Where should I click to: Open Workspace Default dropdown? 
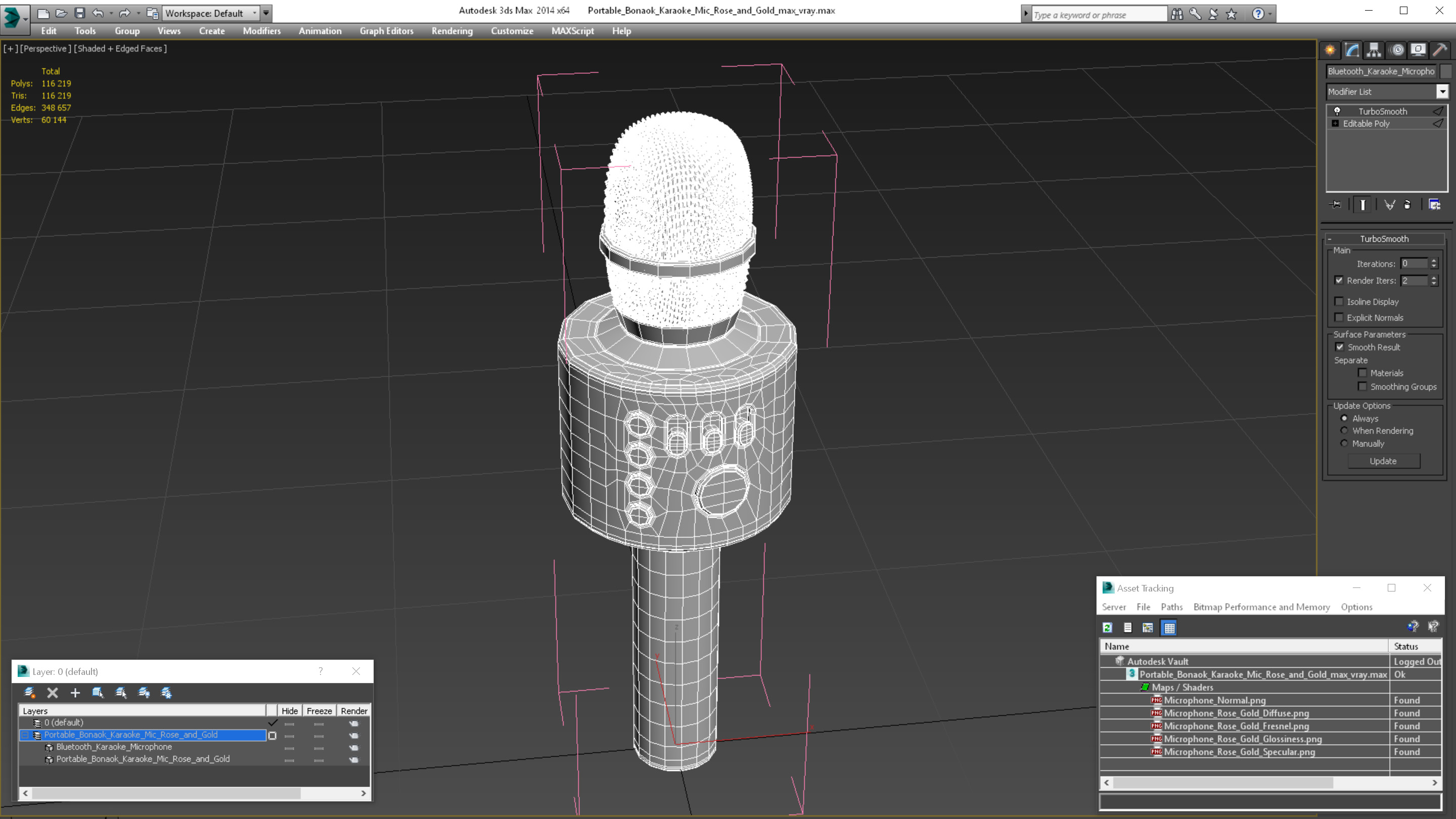tap(210, 13)
